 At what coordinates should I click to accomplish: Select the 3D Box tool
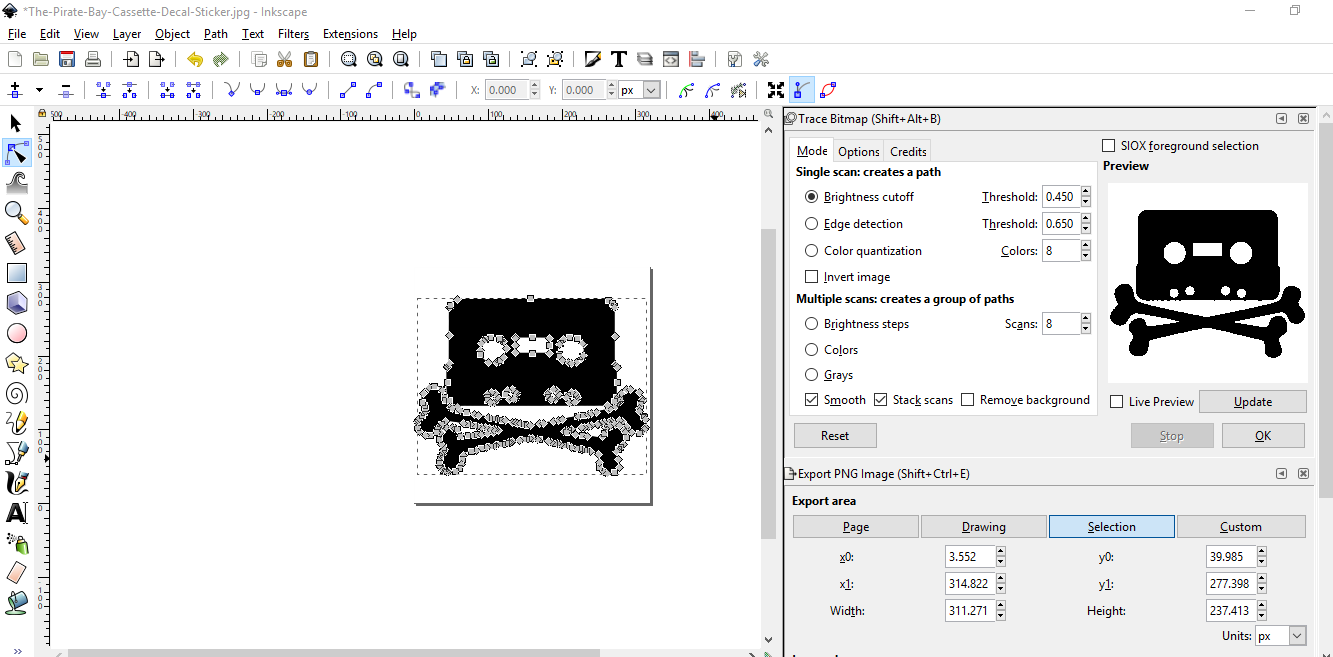(x=16, y=302)
